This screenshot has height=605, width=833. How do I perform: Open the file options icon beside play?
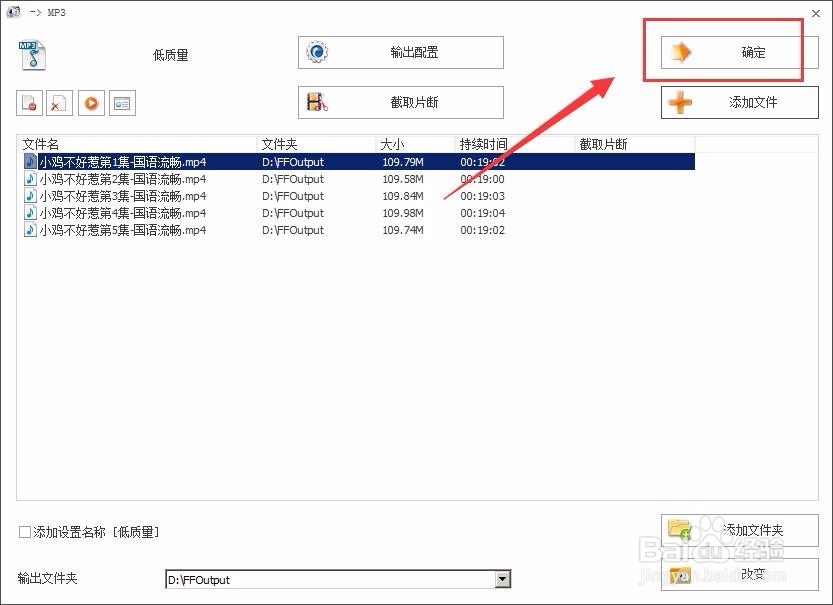pyautogui.click(x=121, y=103)
